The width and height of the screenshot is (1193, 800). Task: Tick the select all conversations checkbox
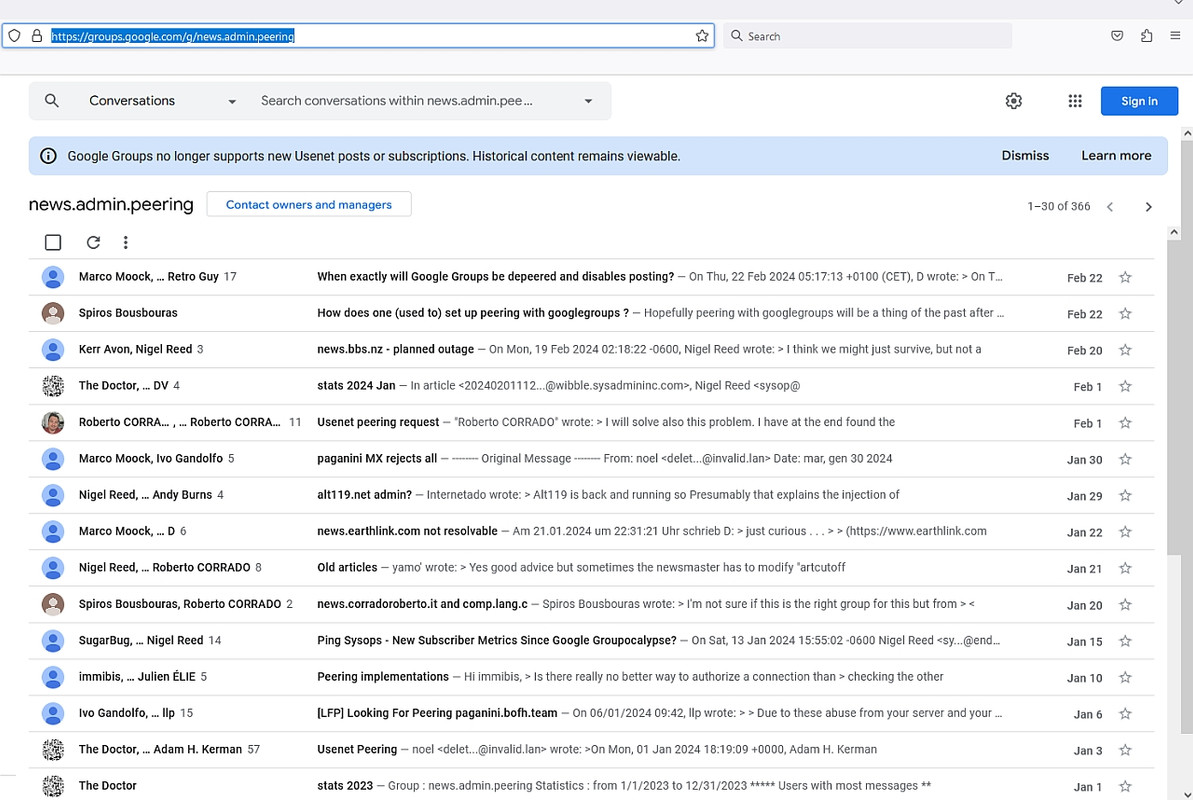click(x=52, y=242)
